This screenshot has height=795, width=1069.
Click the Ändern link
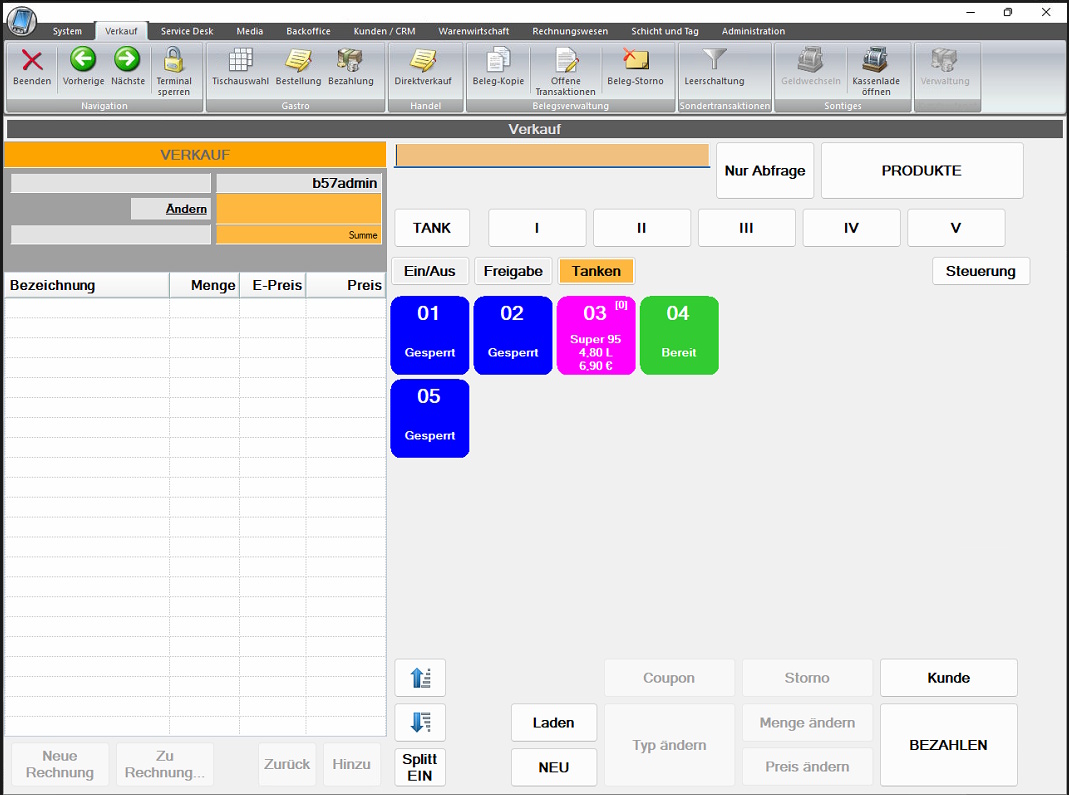[x=187, y=209]
